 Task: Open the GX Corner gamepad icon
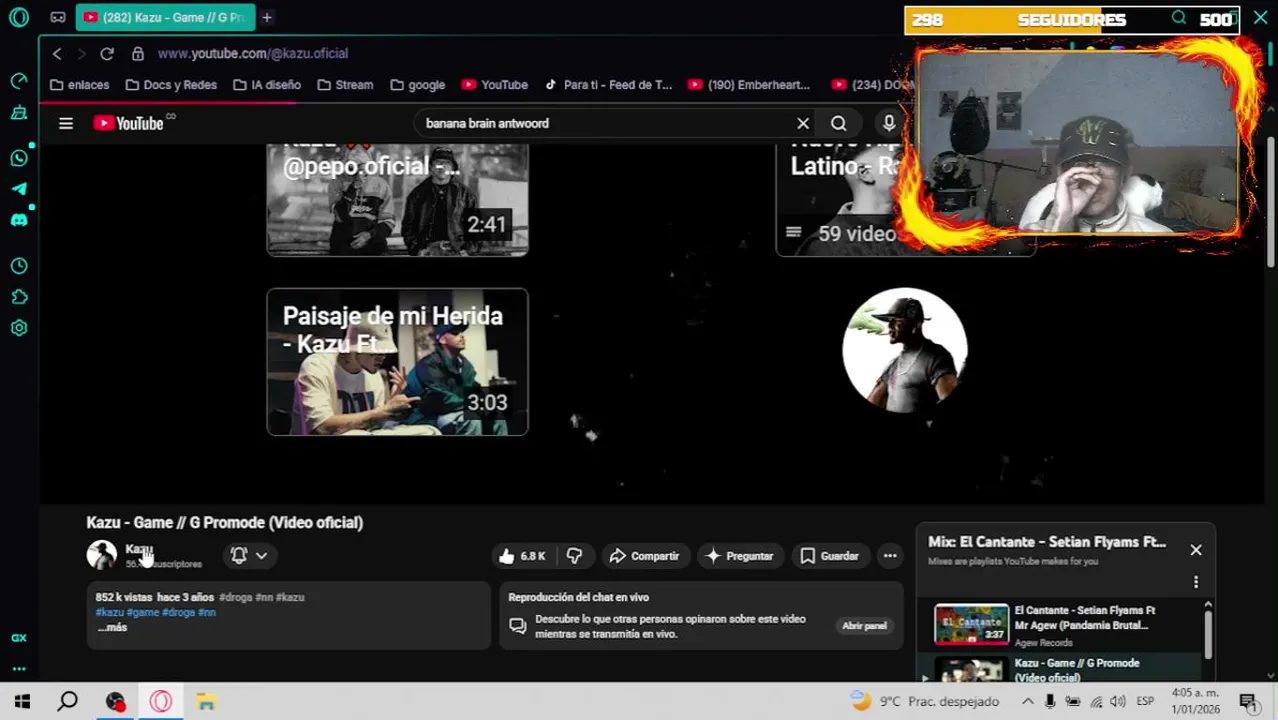click(x=58, y=17)
